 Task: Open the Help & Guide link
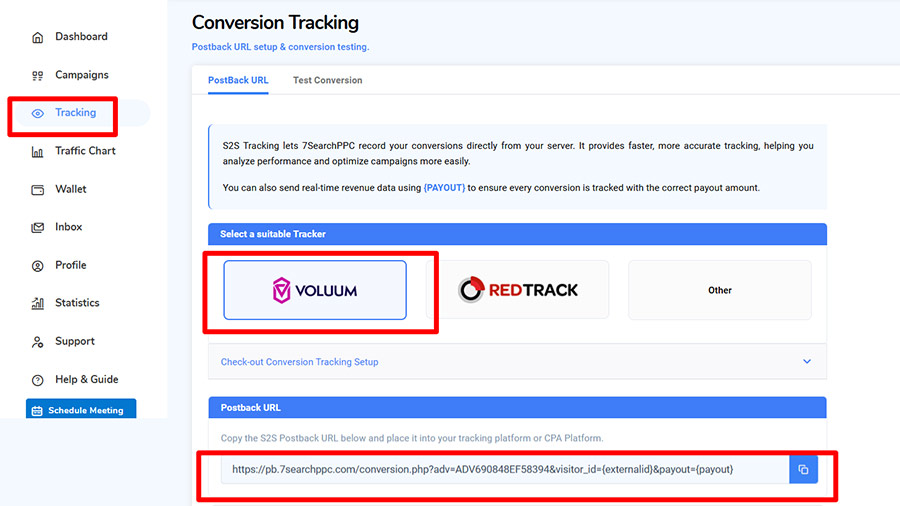coord(86,379)
